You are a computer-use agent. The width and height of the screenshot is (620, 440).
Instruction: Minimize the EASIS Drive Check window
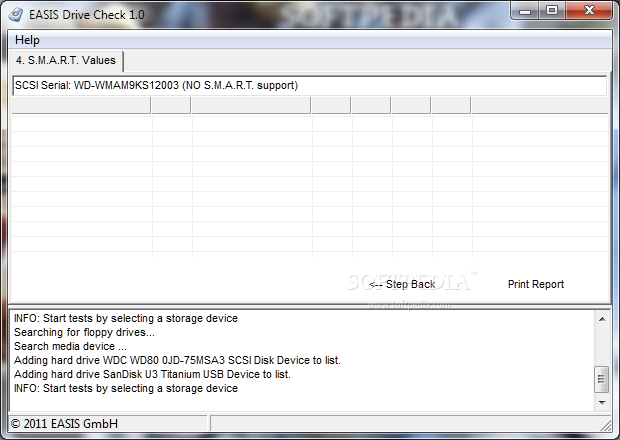click(525, 11)
